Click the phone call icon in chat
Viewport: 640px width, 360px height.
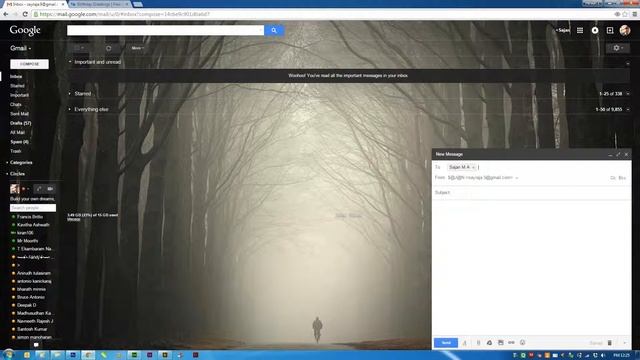pos(39,189)
